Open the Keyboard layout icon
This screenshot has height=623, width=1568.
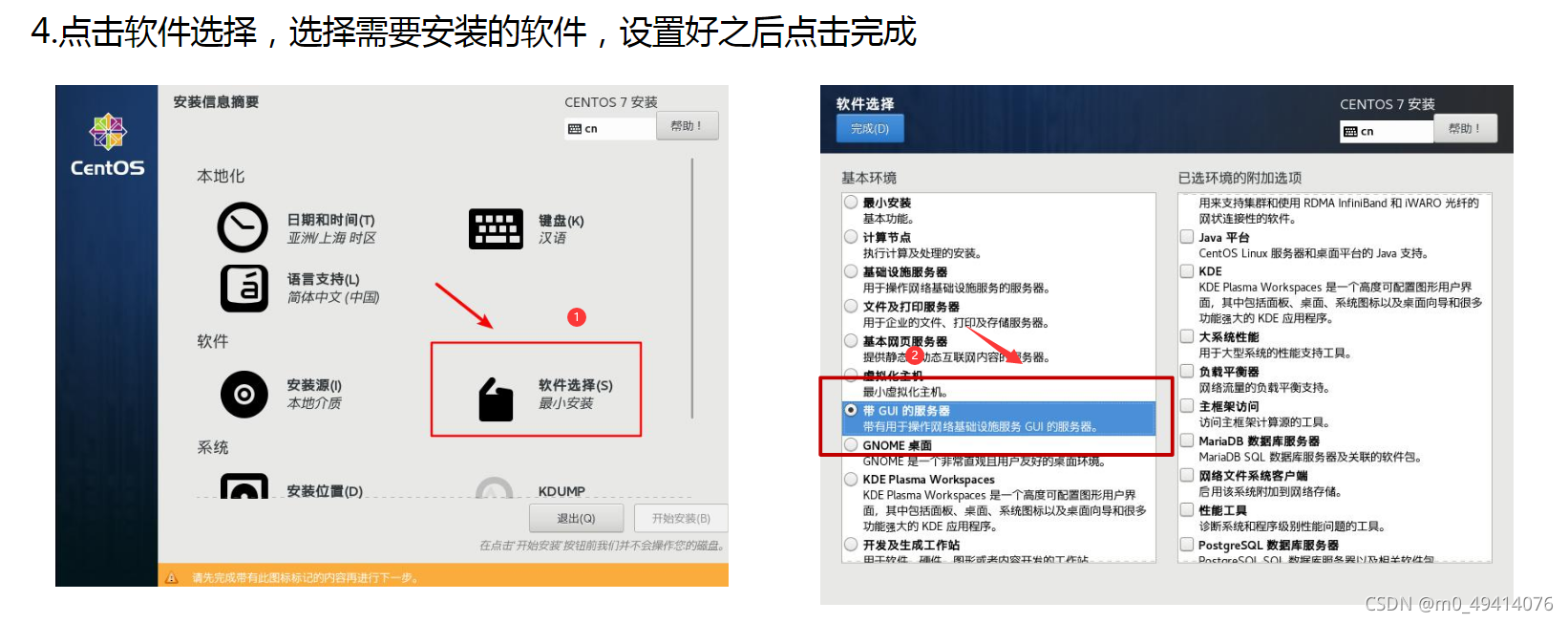[496, 228]
